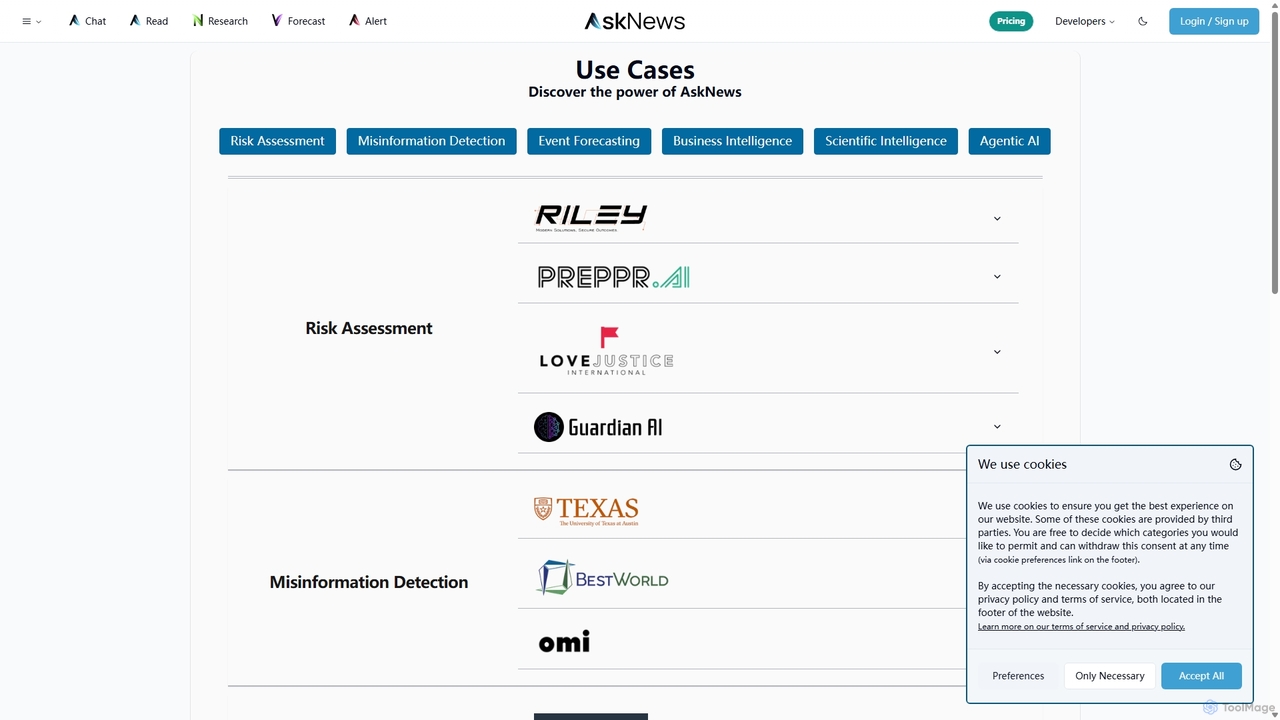
Task: Select the Misinformation Detection tab button
Action: [431, 141]
